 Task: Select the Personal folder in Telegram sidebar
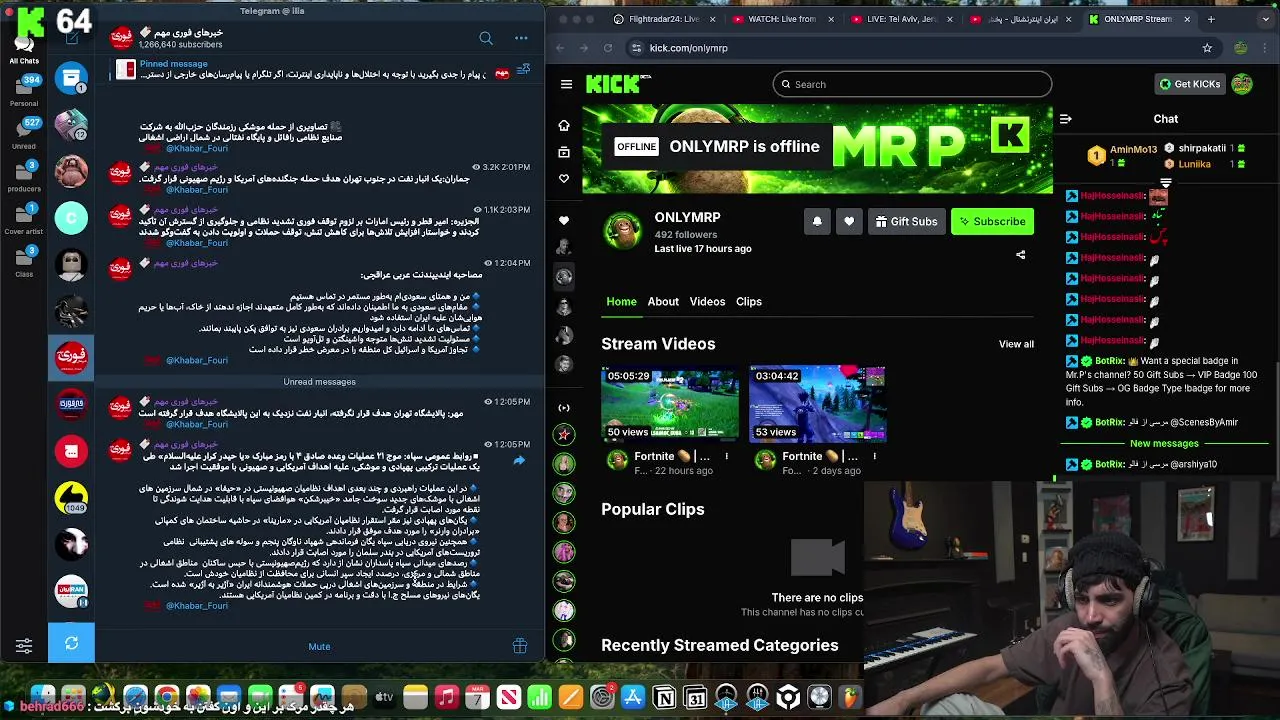(x=24, y=91)
